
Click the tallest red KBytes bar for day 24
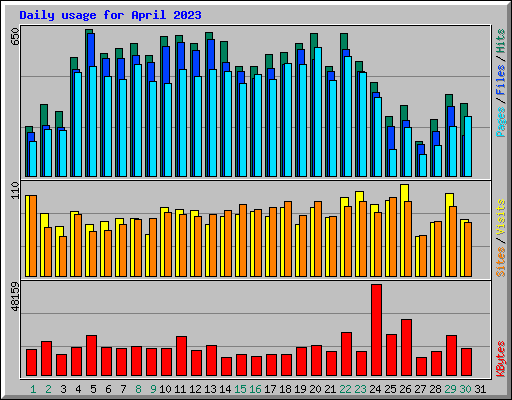coord(377,330)
